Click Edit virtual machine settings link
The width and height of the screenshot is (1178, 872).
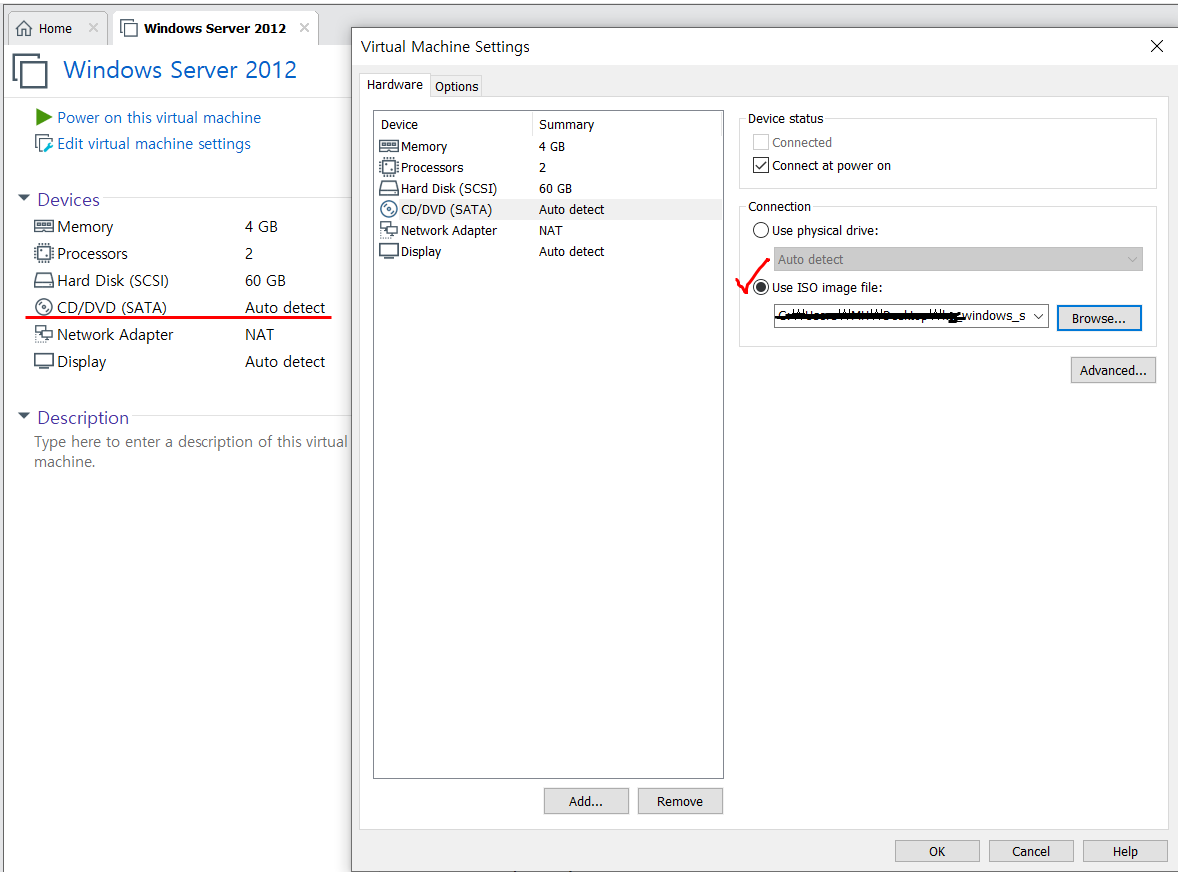154,143
